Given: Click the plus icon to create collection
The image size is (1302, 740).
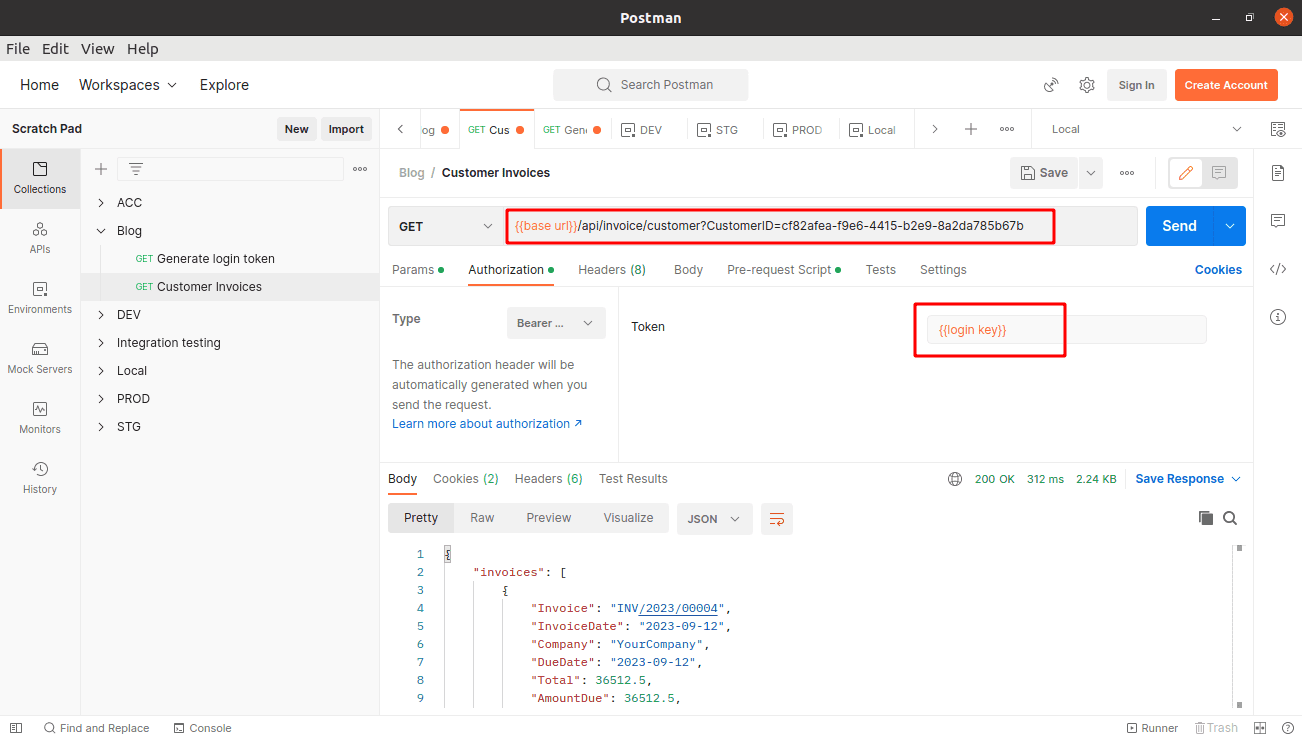Looking at the screenshot, I should coord(101,169).
